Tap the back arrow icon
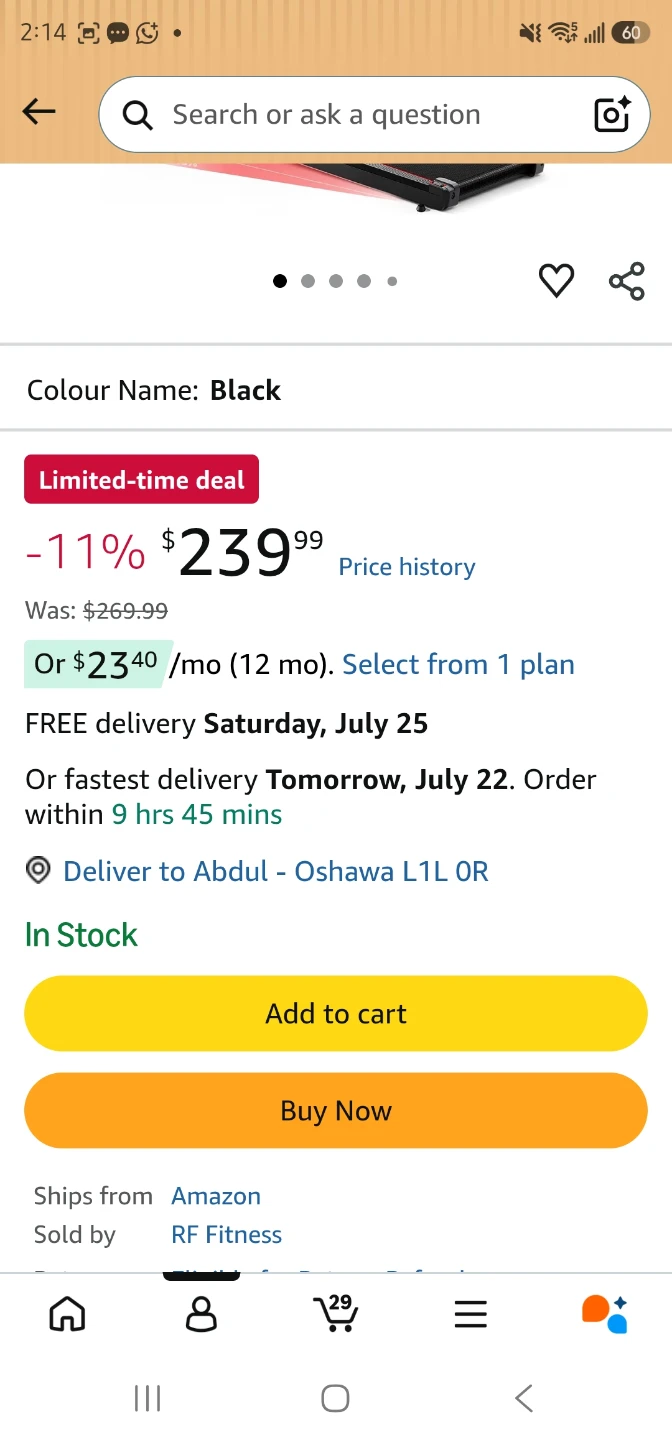 39,111
